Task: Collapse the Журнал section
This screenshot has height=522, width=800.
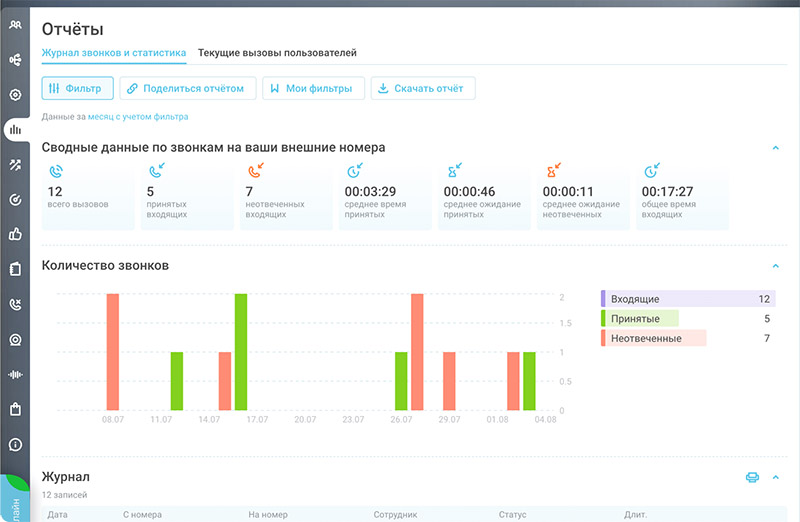Action: [x=775, y=478]
